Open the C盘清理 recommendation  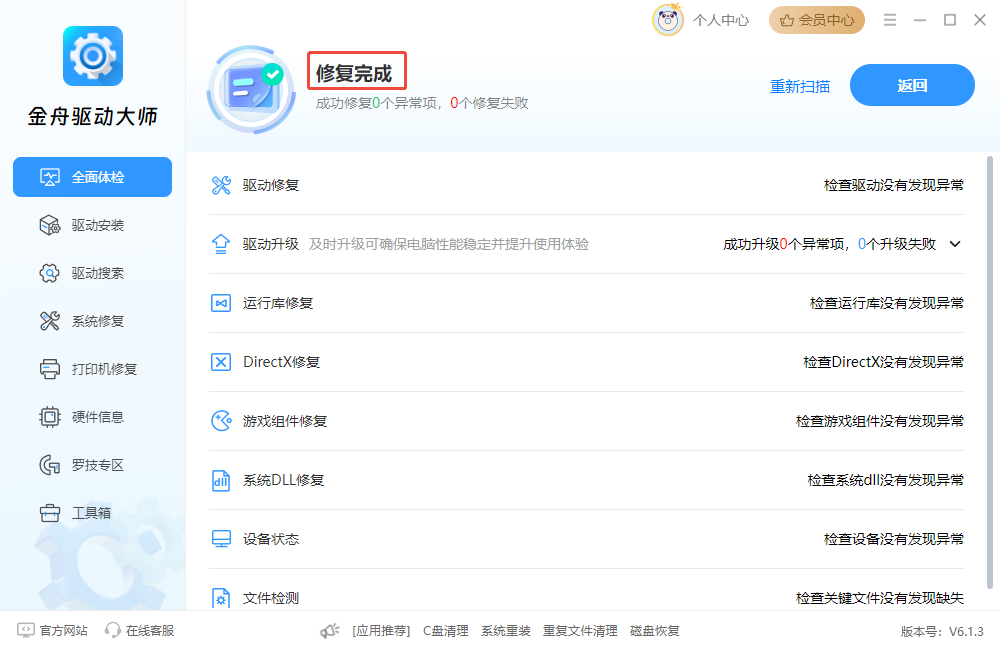click(x=446, y=631)
